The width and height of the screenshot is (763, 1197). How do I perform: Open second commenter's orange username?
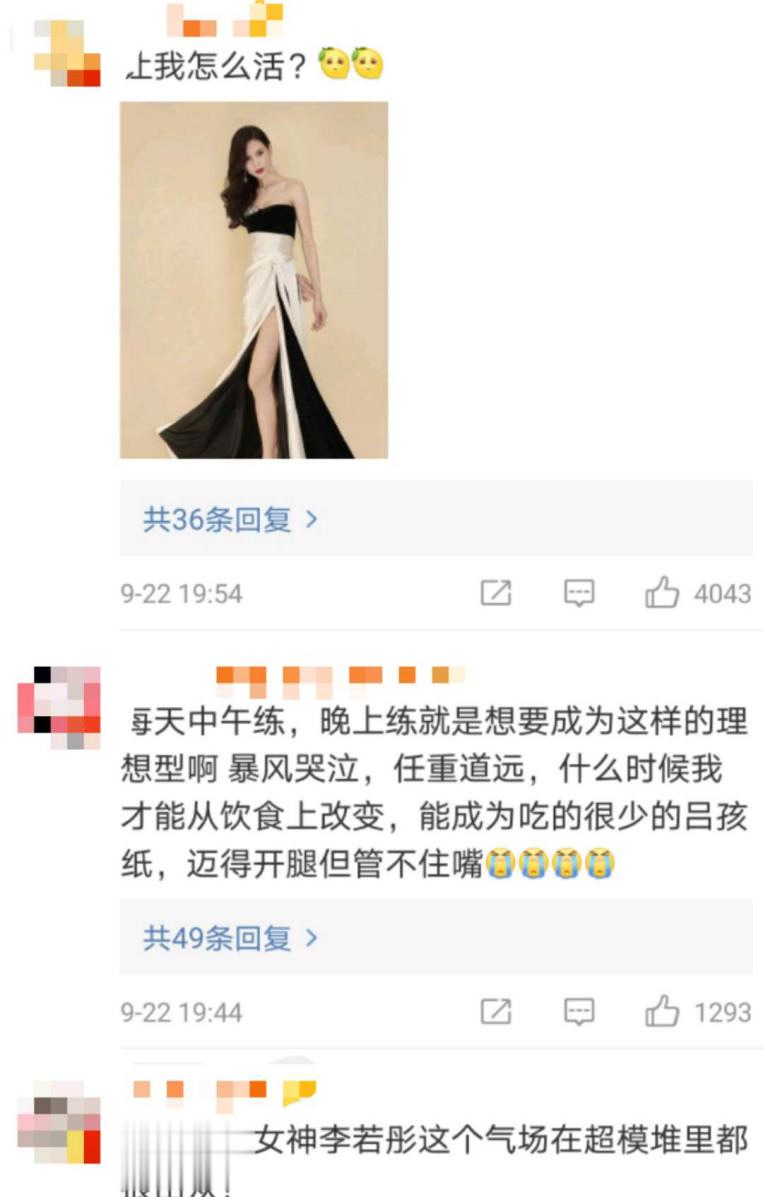tap(341, 682)
